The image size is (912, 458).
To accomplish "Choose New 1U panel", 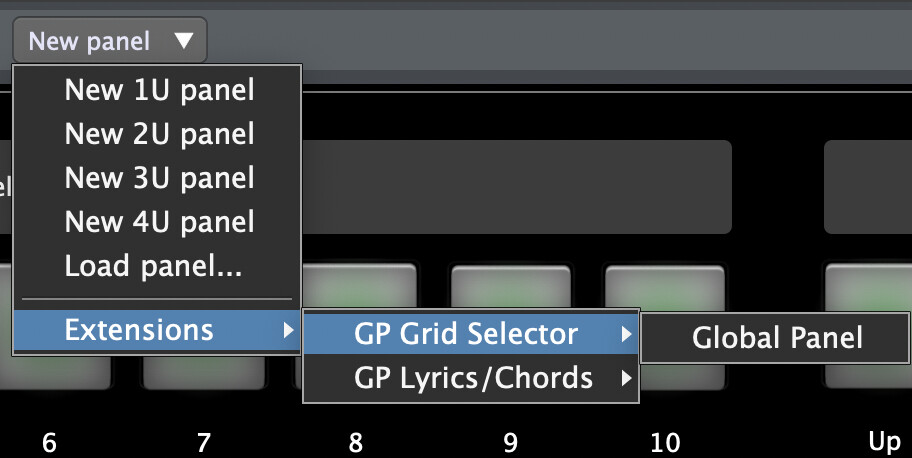I will pyautogui.click(x=159, y=90).
